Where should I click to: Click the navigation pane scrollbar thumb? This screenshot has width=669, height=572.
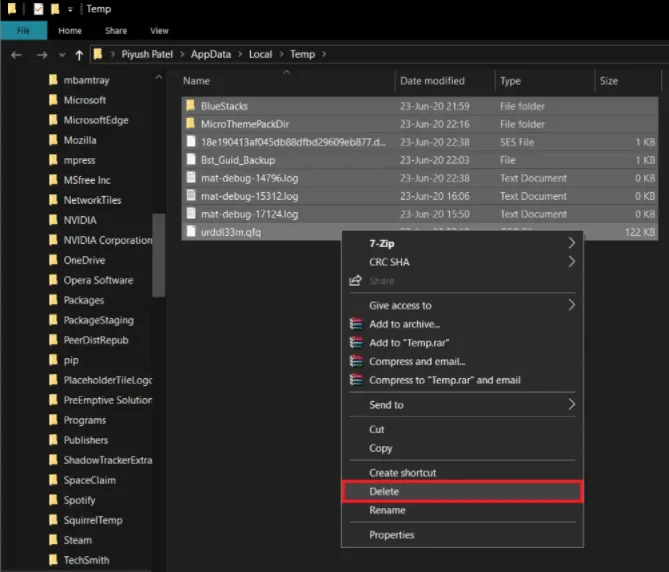tap(159, 255)
